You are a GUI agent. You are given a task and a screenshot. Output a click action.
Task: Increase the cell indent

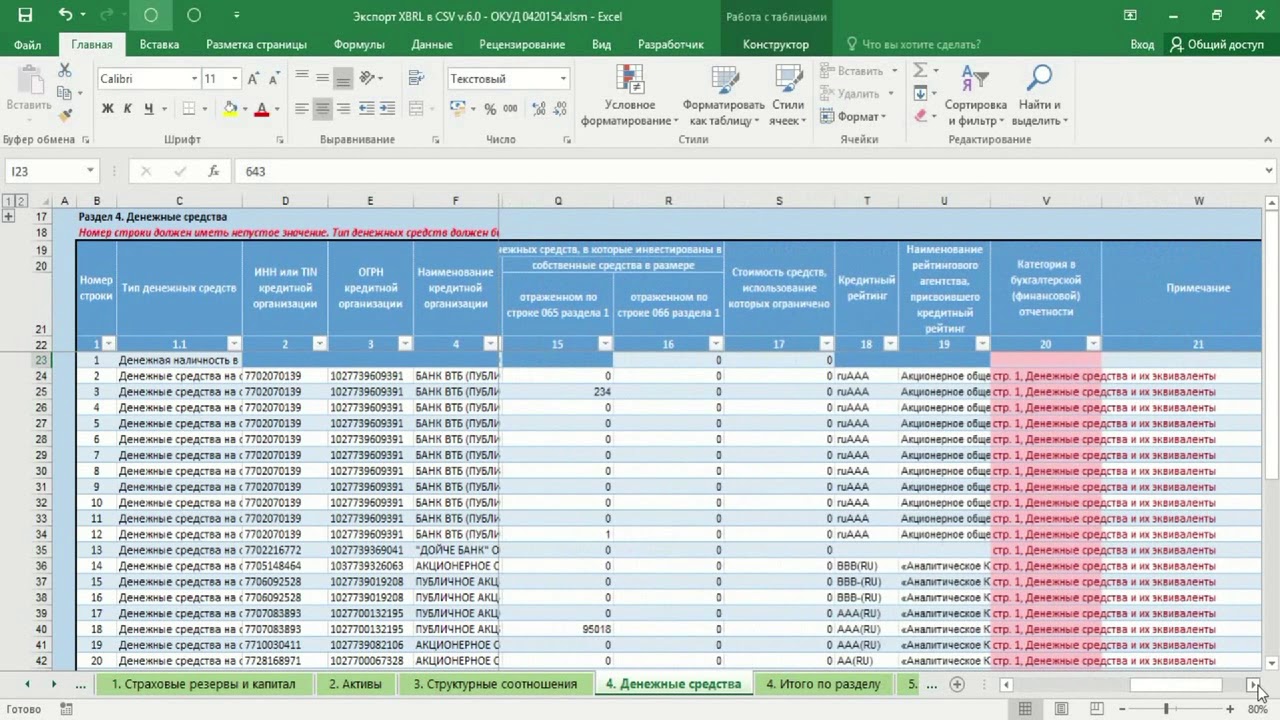click(390, 109)
